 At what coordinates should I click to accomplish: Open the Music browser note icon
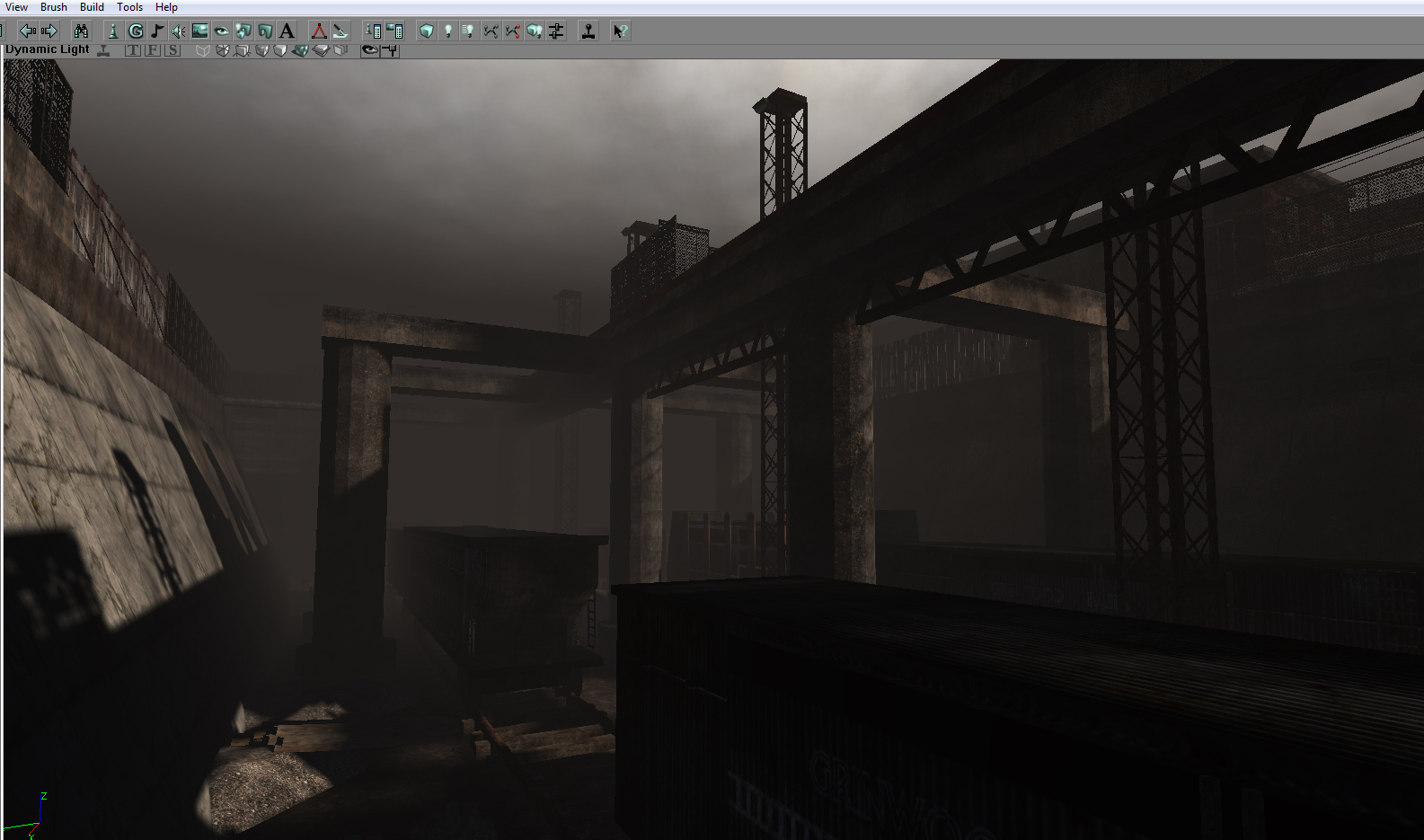pyautogui.click(x=157, y=31)
